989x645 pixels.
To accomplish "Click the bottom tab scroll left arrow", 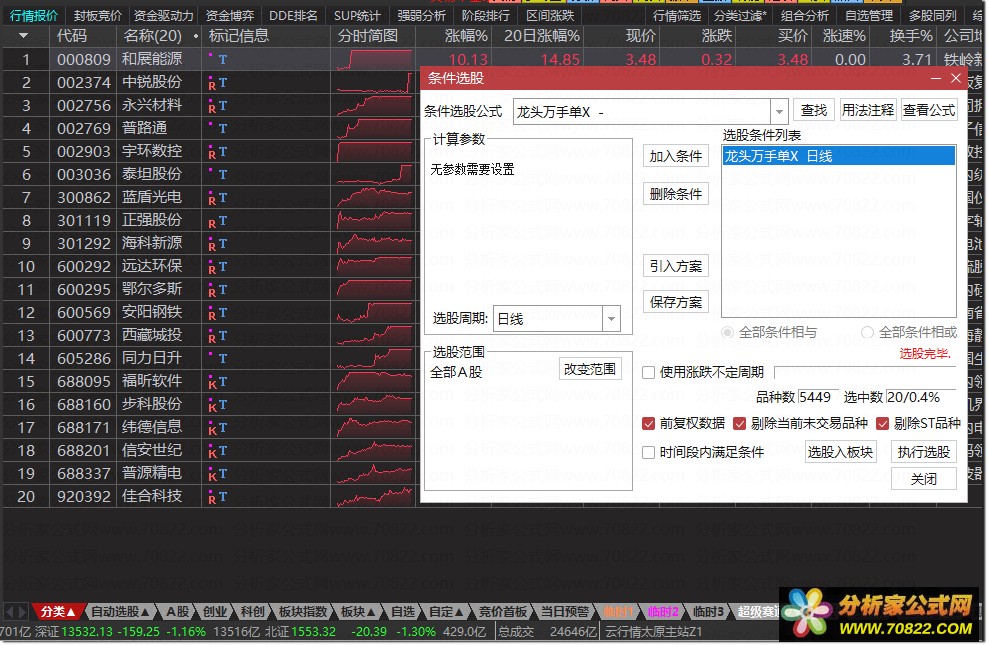I will coord(9,611).
